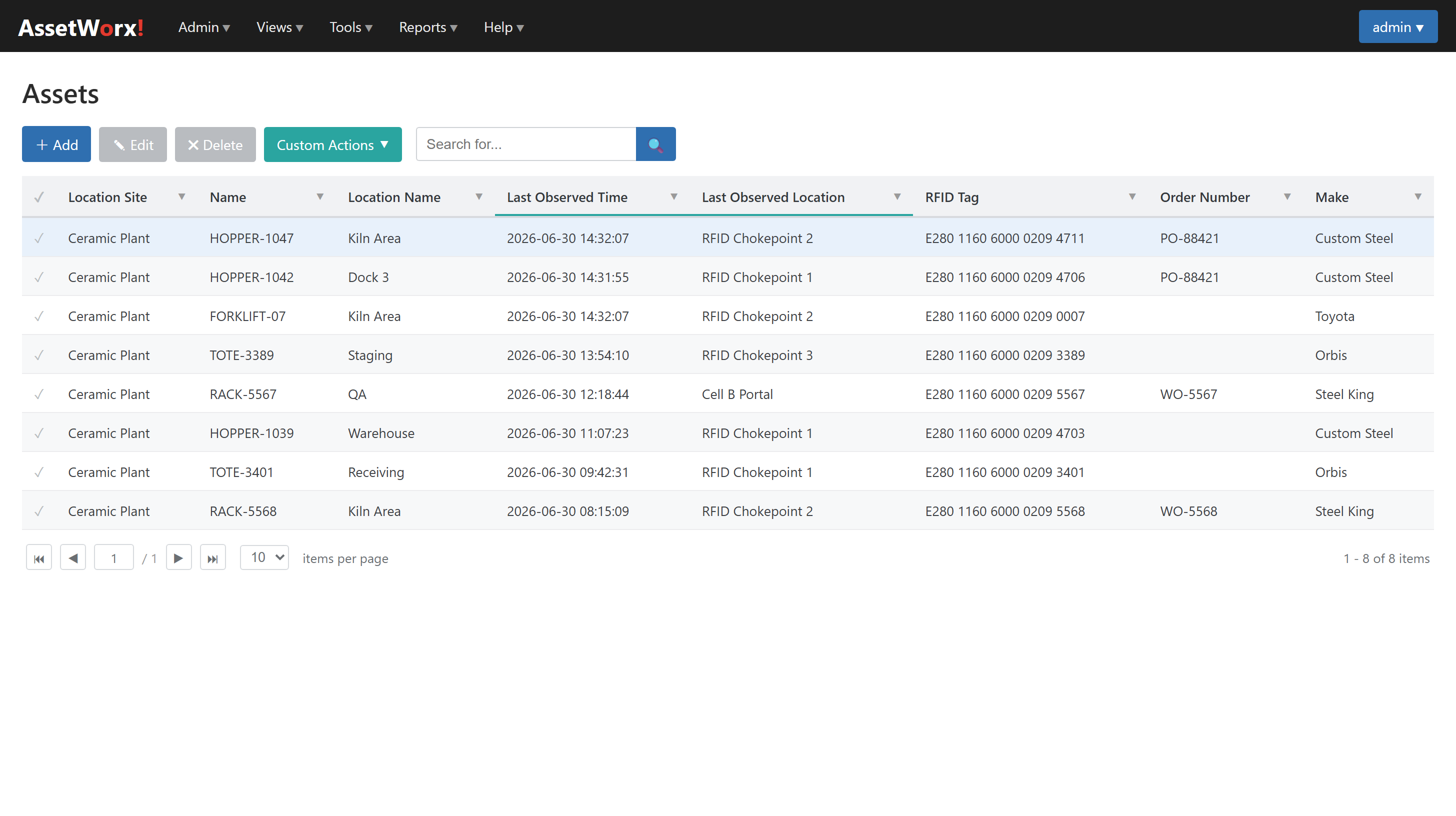
Task: Sort by RFID Tag header
Action: coord(952,197)
